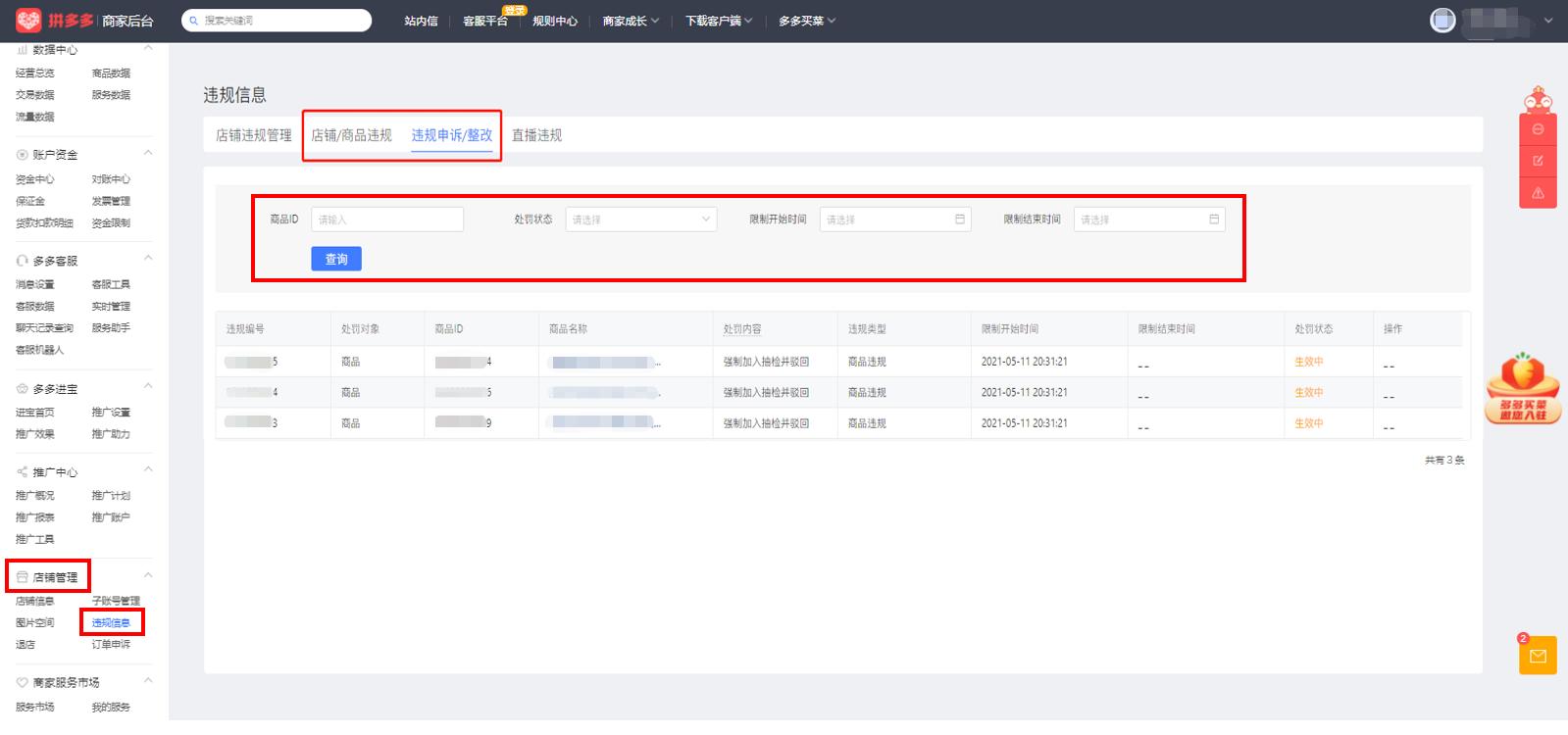1568x735 pixels.
Task: Open calendar for 限制开始时间 field
Action: [x=959, y=220]
